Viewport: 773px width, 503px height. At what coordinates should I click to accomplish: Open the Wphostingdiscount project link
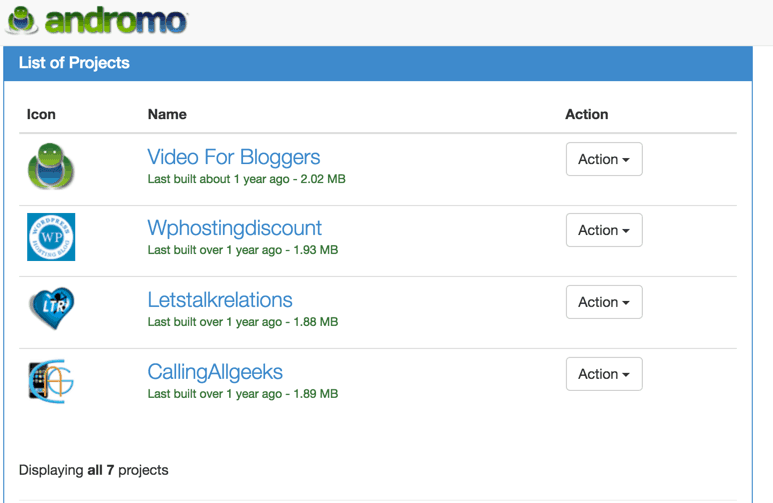[x=234, y=228]
